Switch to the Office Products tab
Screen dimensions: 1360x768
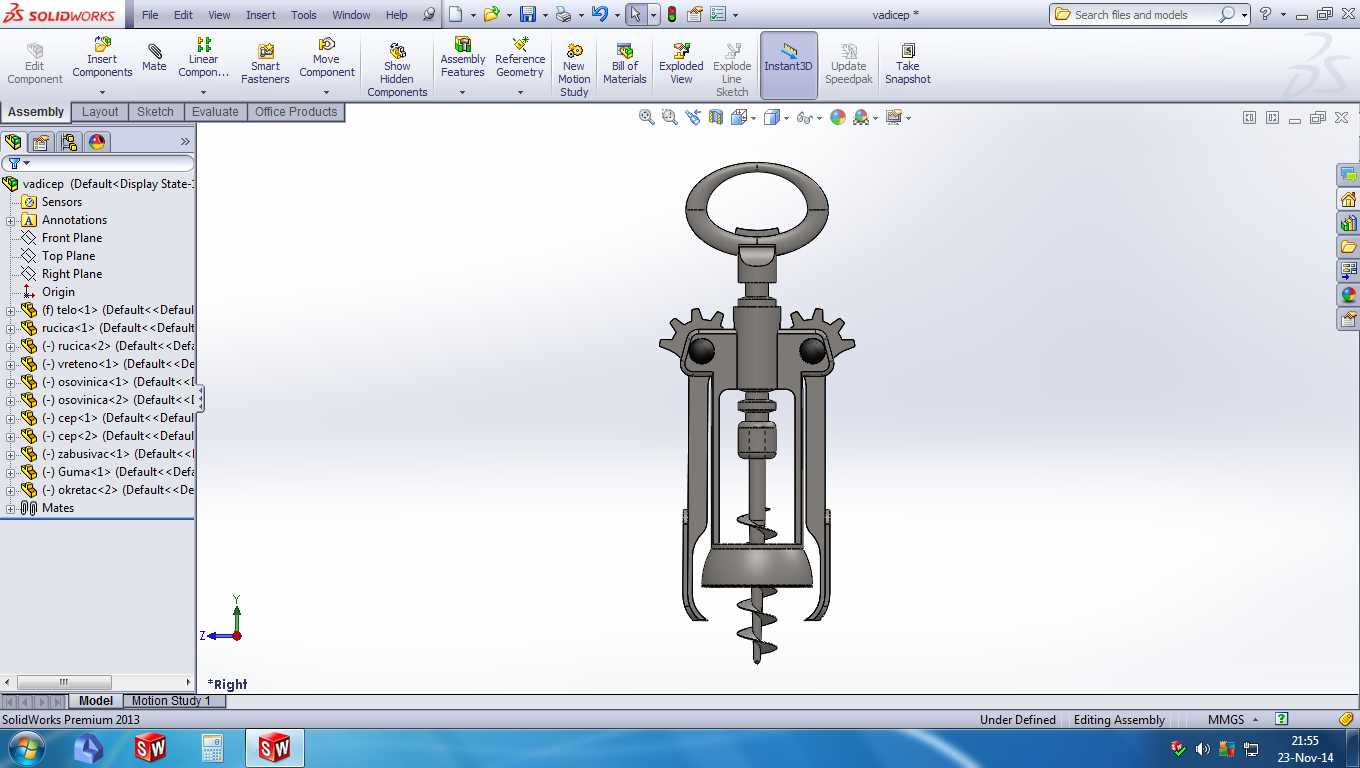(296, 112)
